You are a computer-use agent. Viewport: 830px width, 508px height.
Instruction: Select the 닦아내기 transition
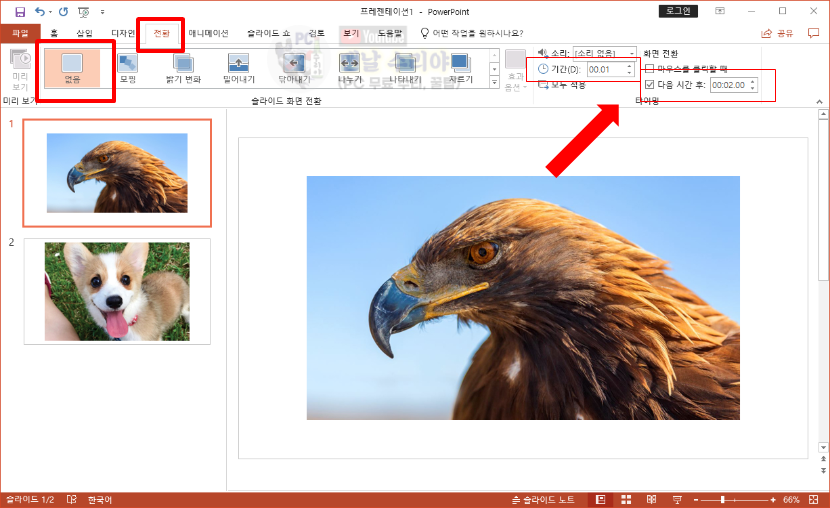coord(294,68)
